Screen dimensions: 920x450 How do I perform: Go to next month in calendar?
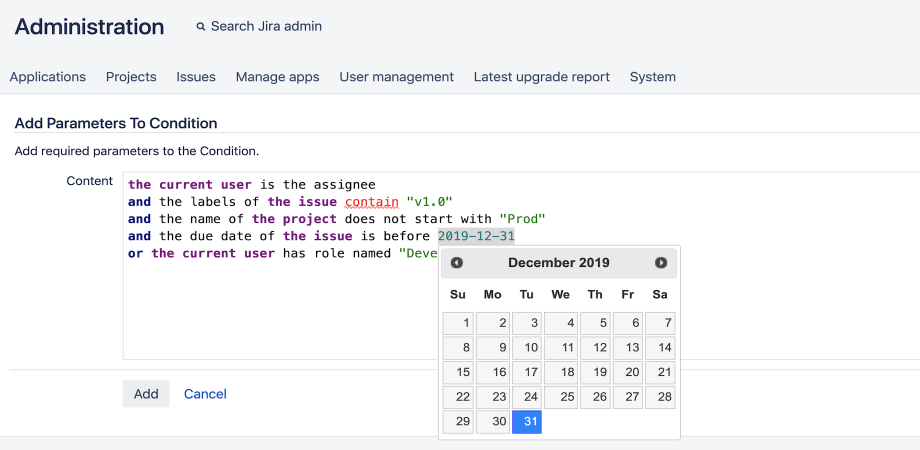pos(661,263)
